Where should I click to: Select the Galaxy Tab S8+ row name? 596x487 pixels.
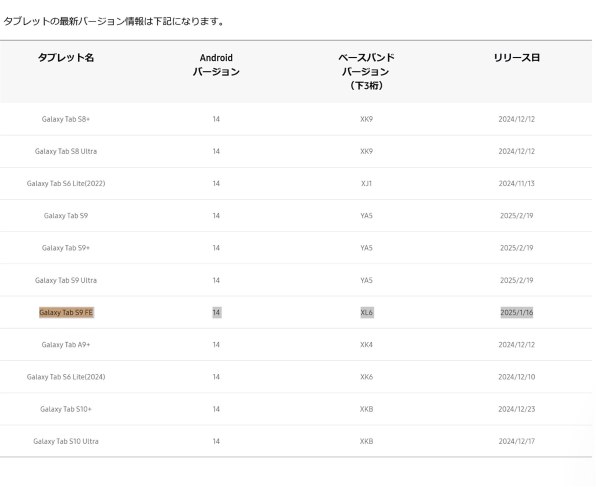click(x=66, y=119)
